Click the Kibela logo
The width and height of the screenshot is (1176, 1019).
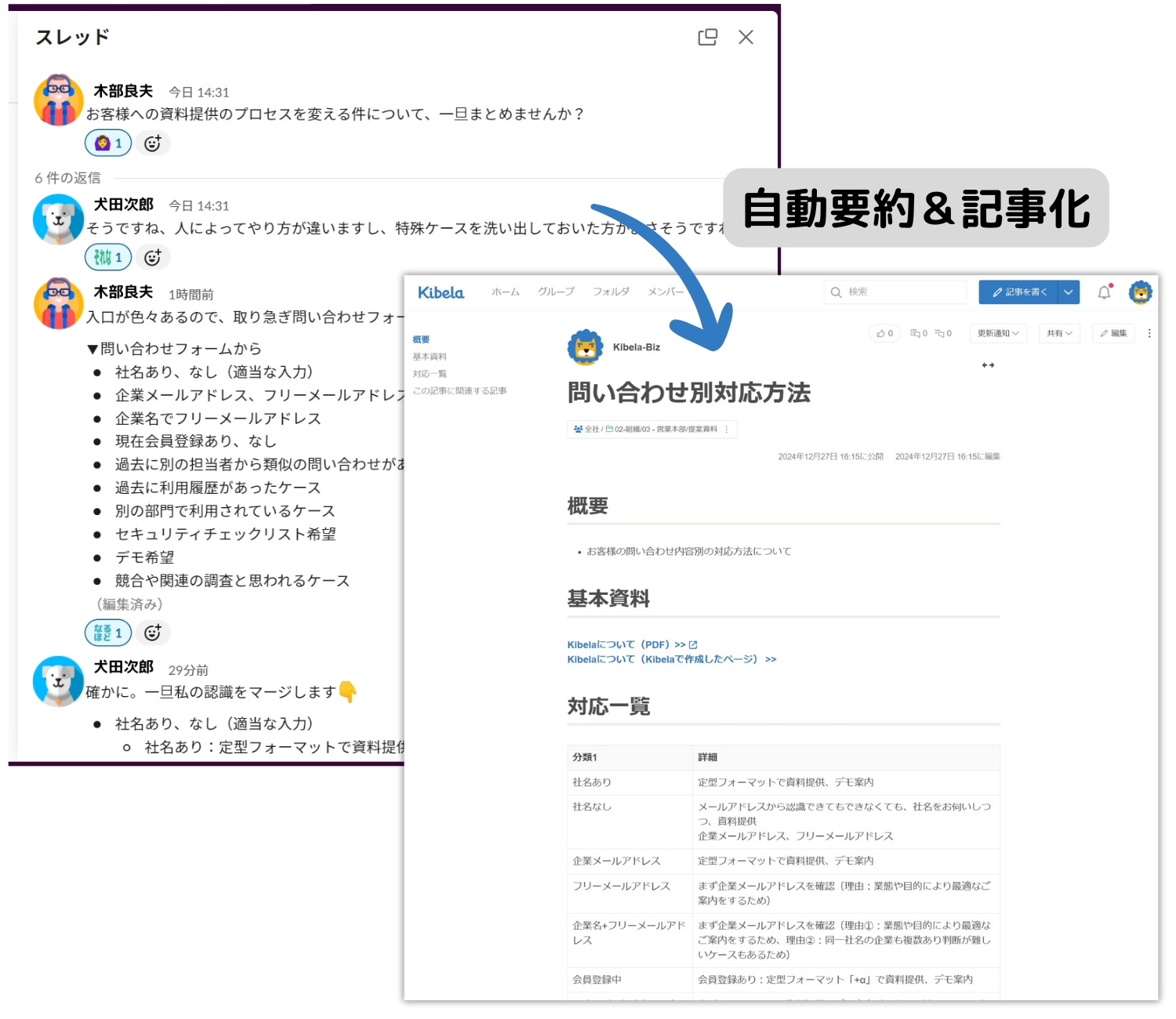(x=441, y=292)
